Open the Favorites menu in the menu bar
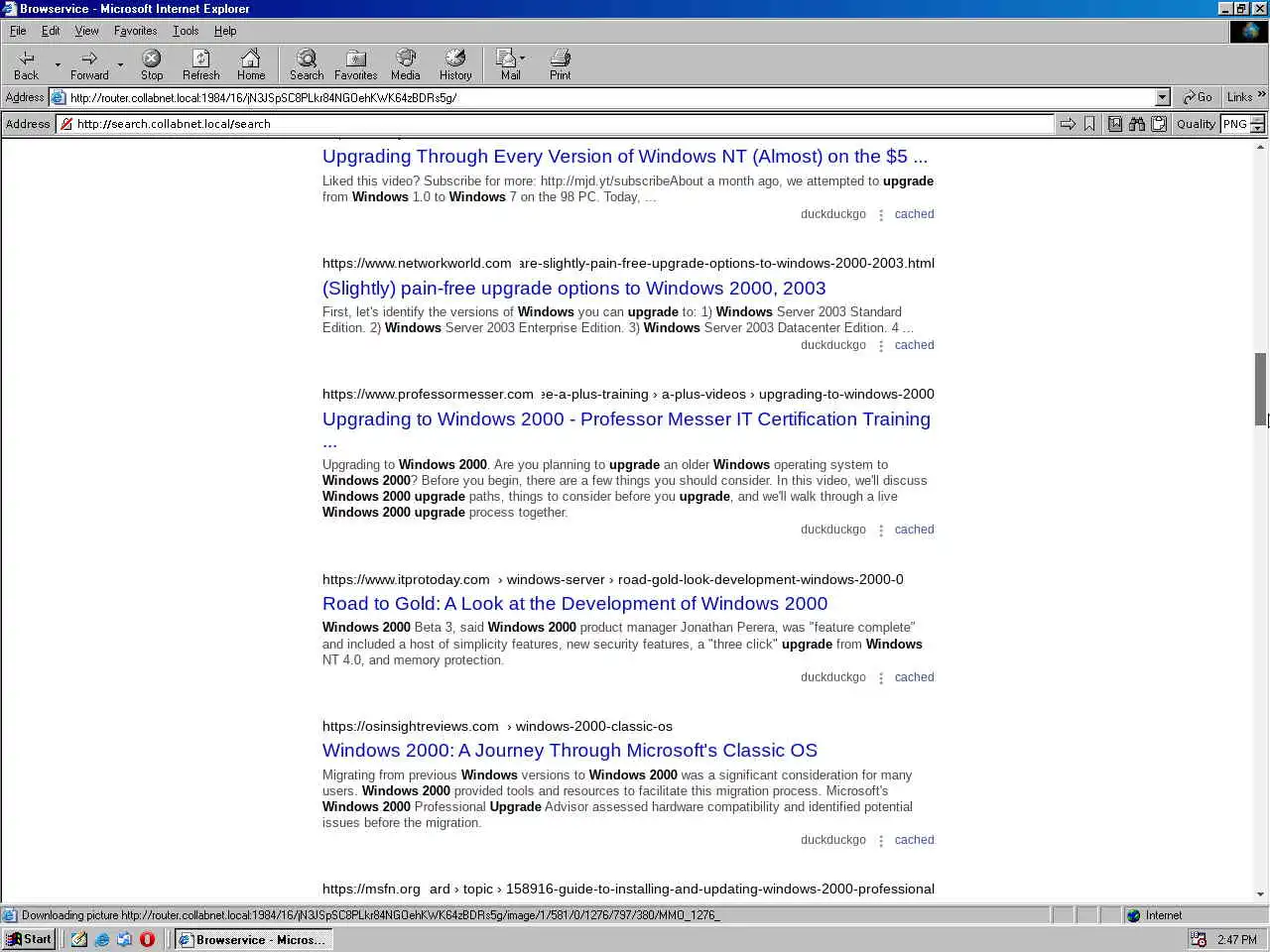 (x=135, y=31)
